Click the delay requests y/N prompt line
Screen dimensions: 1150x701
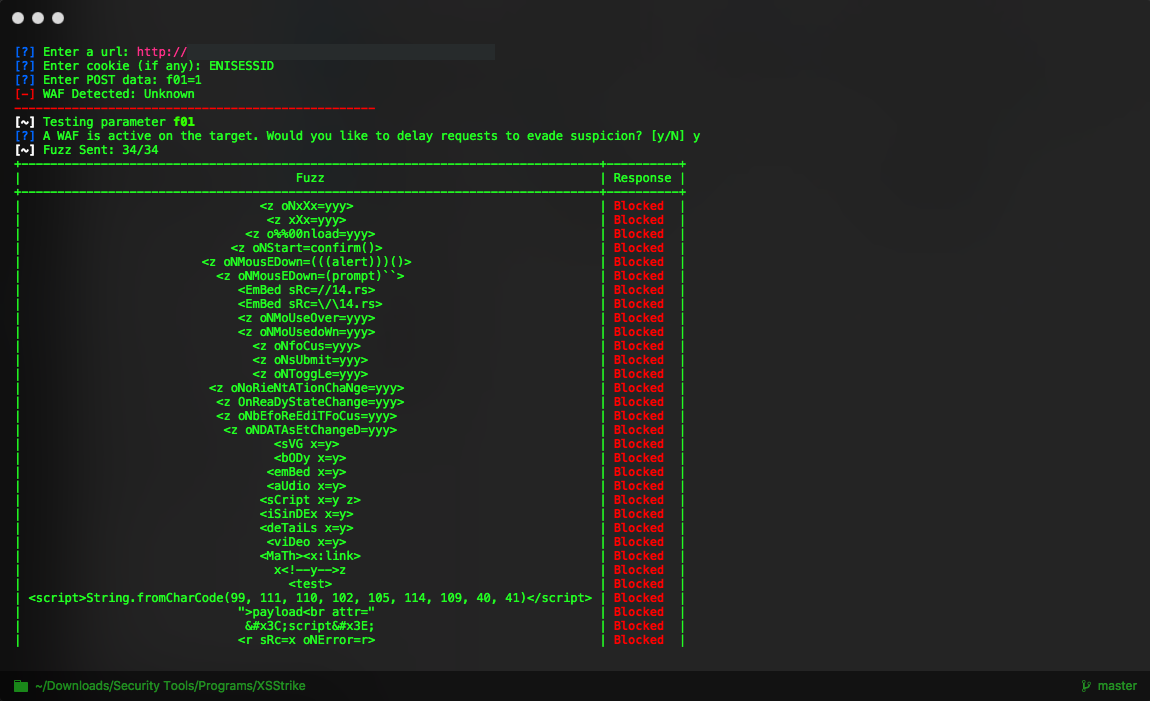tap(357, 136)
